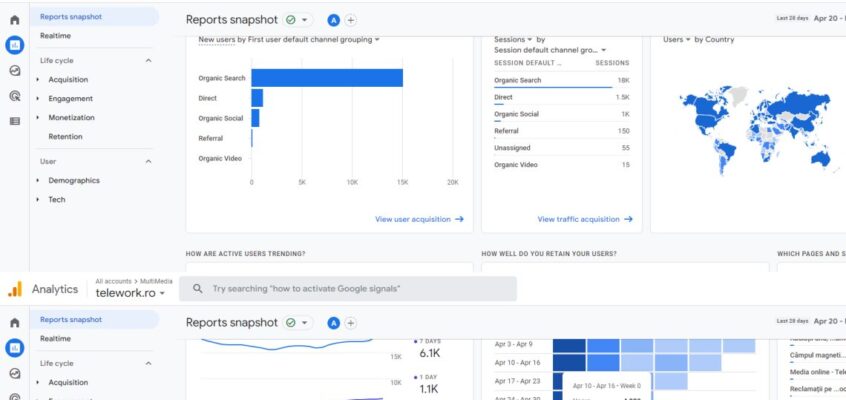This screenshot has height=400, width=846.
Task: Click the blue A badge in the lower header
Action: pyautogui.click(x=333, y=323)
